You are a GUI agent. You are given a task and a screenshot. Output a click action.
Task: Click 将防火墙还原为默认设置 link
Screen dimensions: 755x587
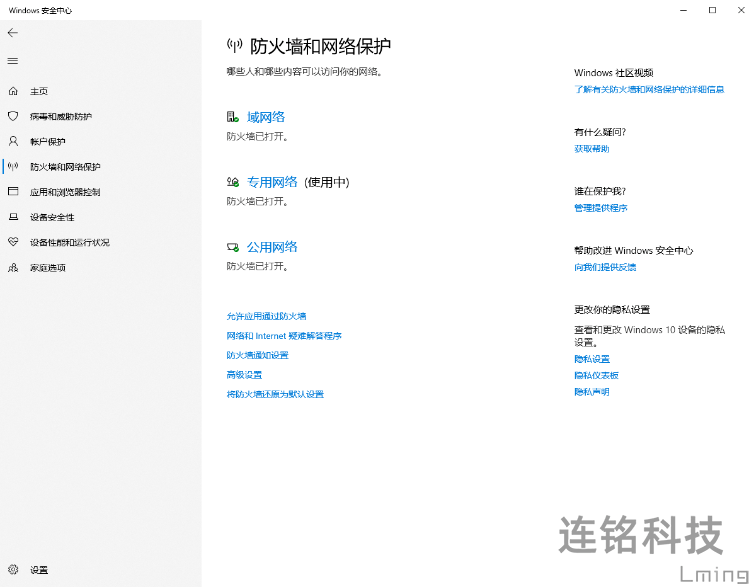pos(275,394)
